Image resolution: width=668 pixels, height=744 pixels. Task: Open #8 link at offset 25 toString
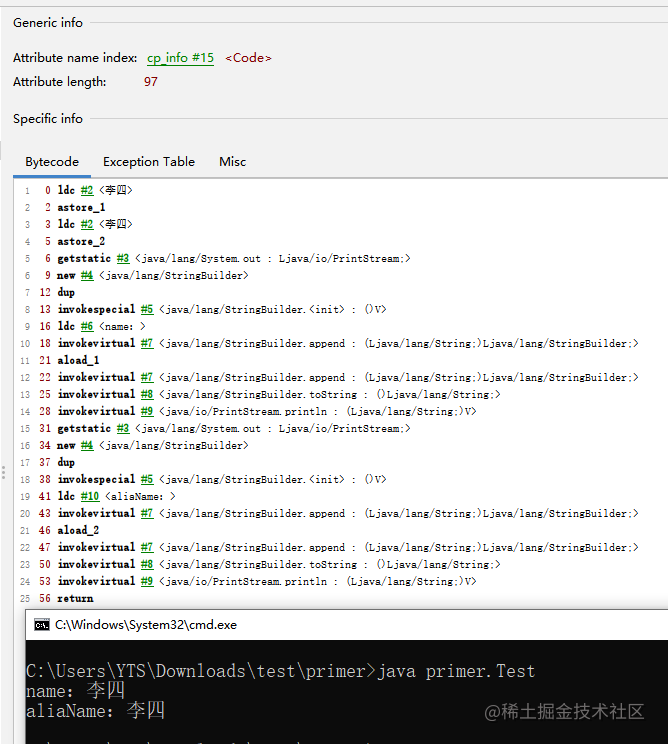[147, 394]
